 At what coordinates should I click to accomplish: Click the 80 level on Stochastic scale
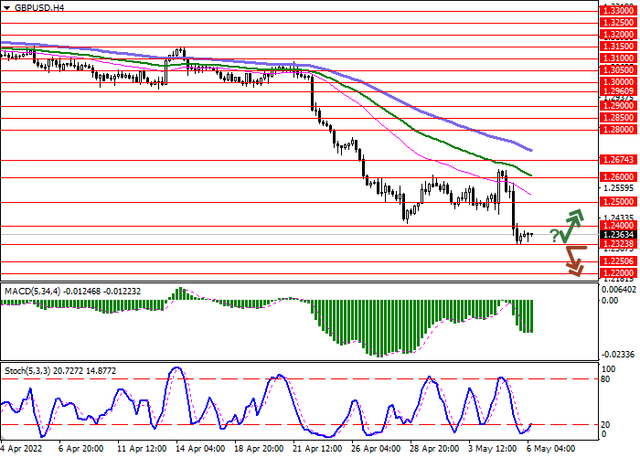coord(606,379)
